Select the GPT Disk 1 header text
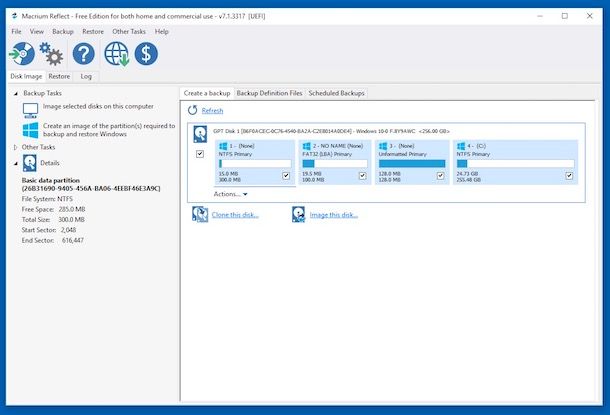 tap(331, 131)
